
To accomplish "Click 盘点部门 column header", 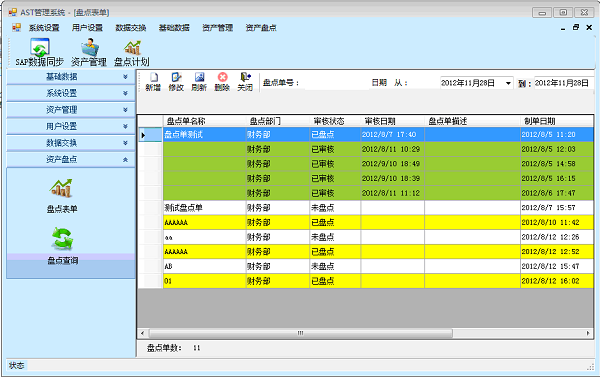I will click(x=277, y=121).
